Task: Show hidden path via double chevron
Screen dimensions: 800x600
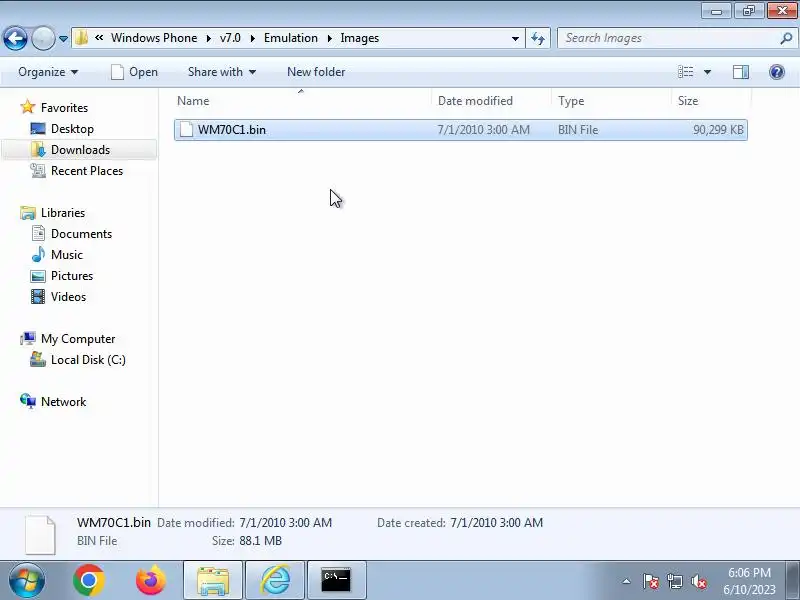Action: coord(99,38)
